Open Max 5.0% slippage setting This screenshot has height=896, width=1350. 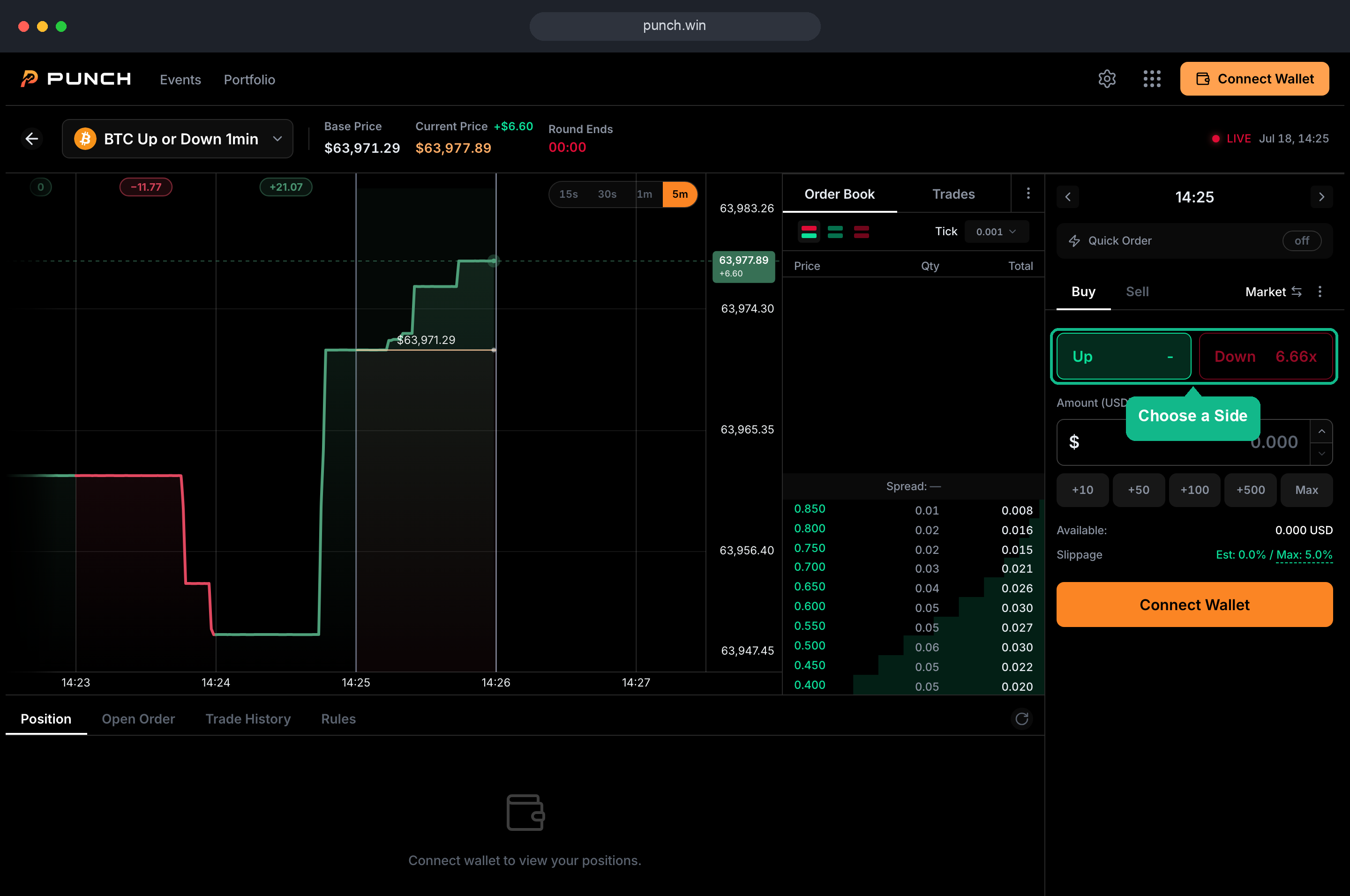(1304, 554)
